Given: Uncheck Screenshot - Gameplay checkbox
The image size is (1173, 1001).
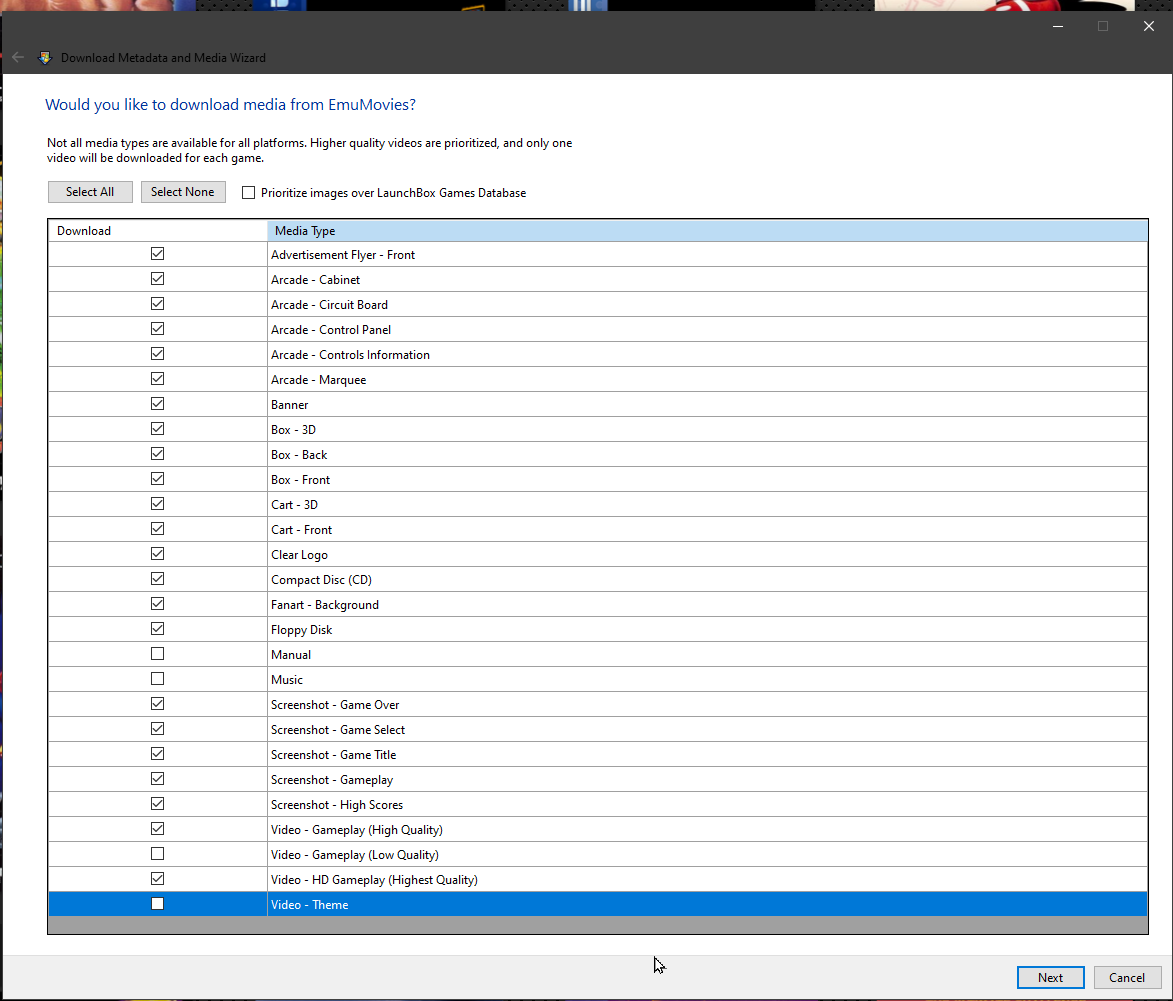Looking at the screenshot, I should [x=157, y=779].
